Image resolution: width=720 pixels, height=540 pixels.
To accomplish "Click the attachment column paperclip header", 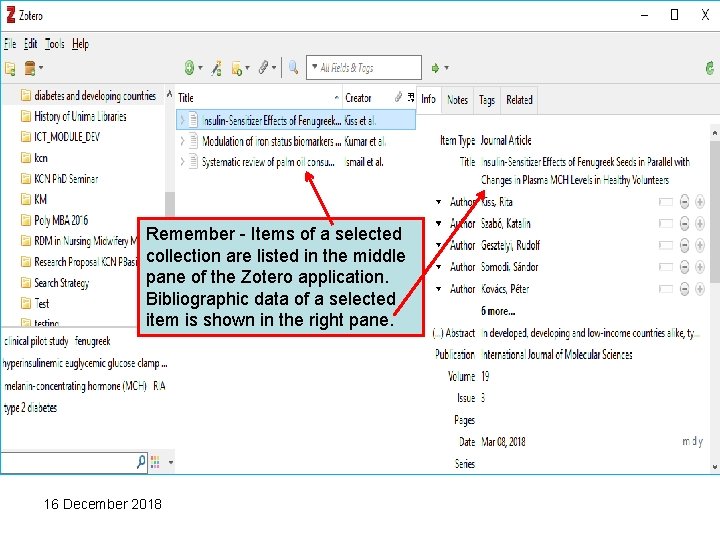I will [398, 97].
